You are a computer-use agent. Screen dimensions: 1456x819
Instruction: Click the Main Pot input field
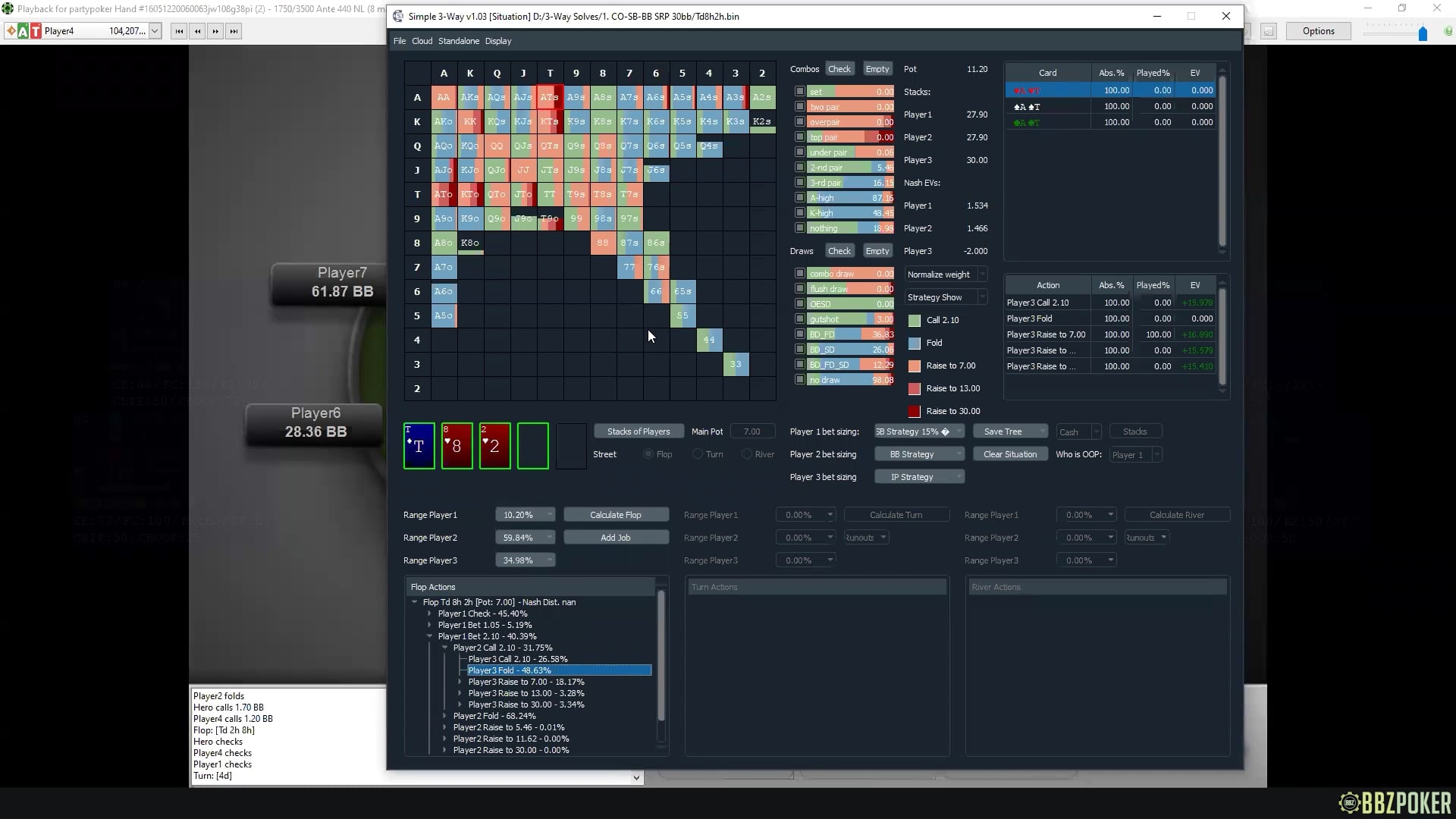pyautogui.click(x=752, y=431)
